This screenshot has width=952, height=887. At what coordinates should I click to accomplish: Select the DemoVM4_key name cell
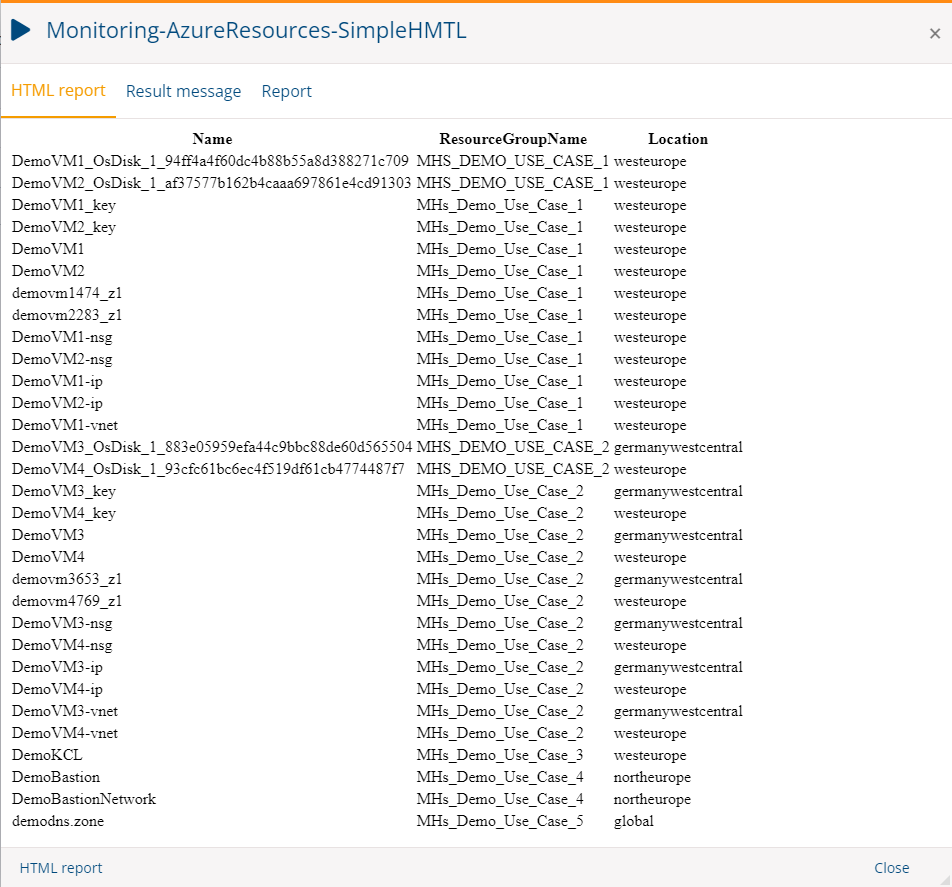coord(64,513)
